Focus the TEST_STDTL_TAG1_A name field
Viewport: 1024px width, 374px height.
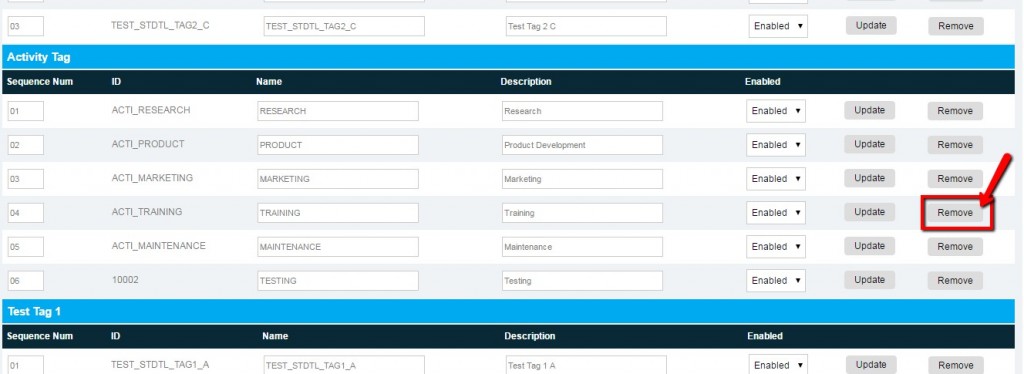[344, 366]
